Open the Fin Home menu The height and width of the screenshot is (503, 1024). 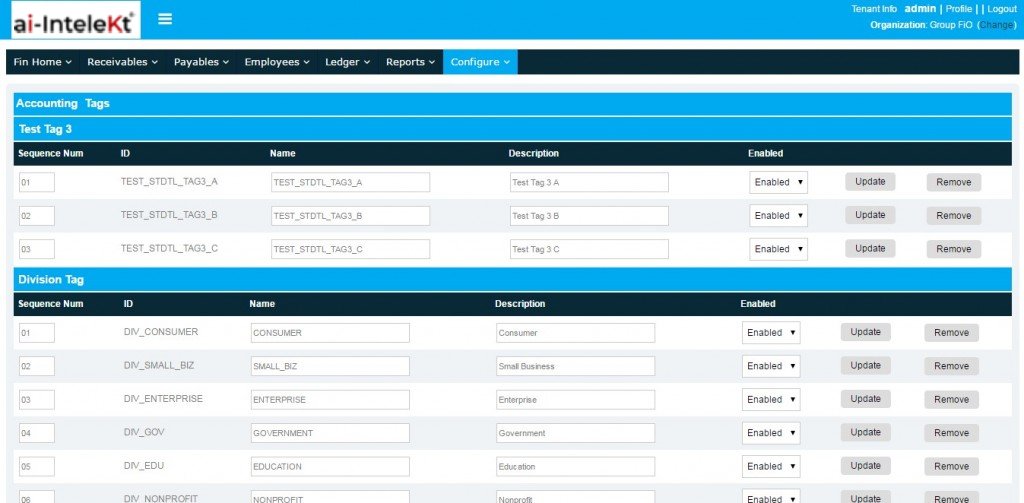click(42, 62)
